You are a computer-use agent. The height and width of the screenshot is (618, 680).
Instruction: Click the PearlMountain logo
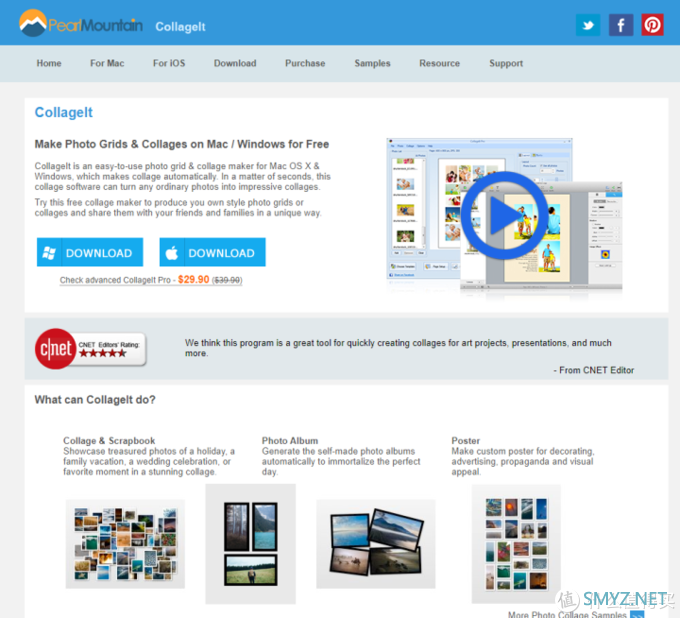coord(81,23)
